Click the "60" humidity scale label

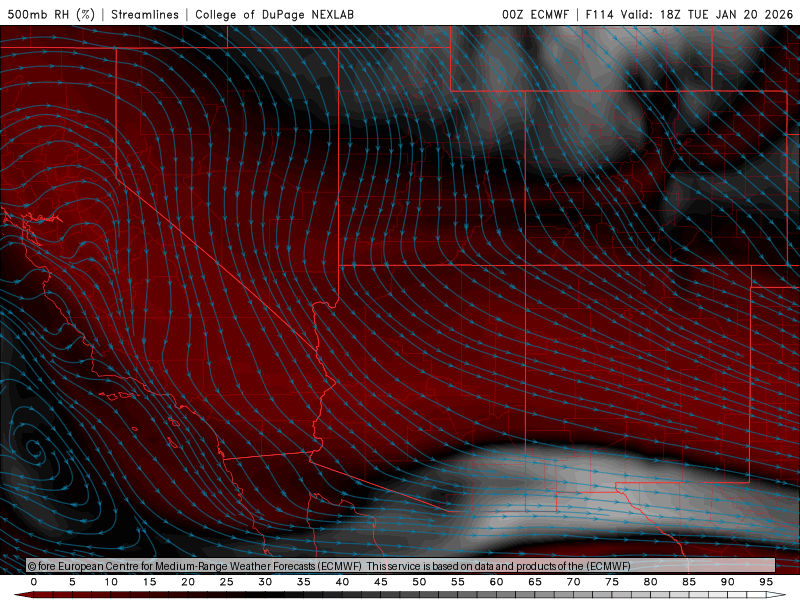click(496, 582)
